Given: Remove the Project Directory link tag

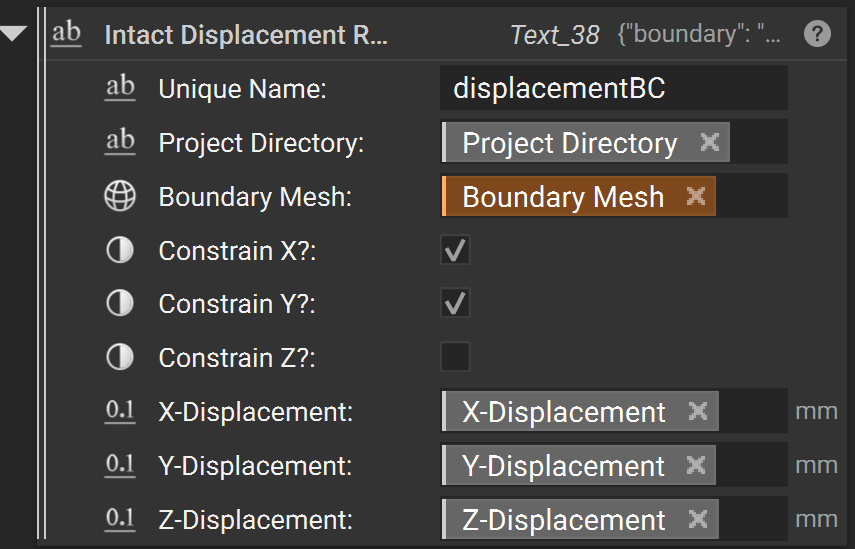Looking at the screenshot, I should pos(710,142).
